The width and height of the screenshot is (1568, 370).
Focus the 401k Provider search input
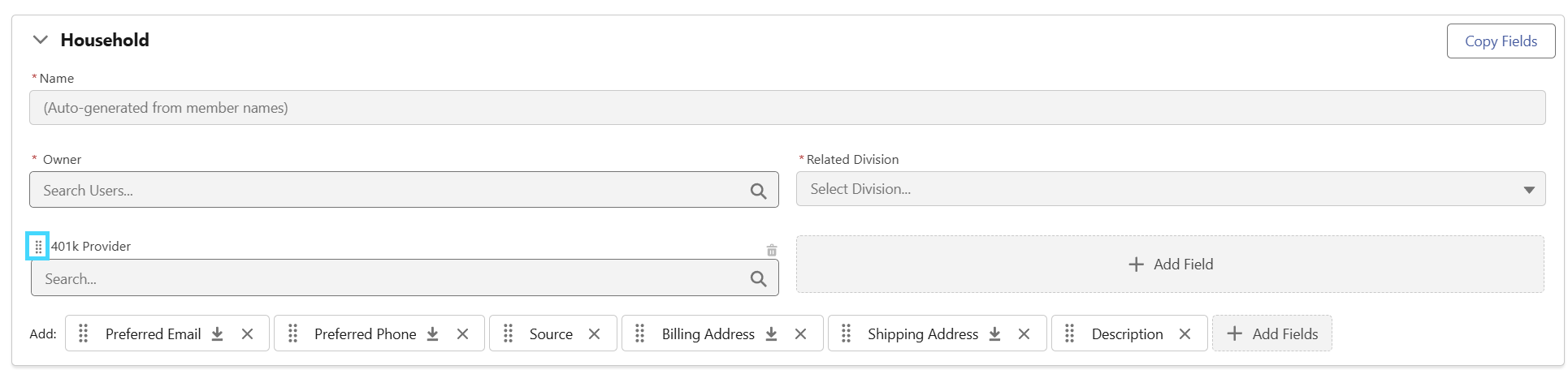coord(405,278)
